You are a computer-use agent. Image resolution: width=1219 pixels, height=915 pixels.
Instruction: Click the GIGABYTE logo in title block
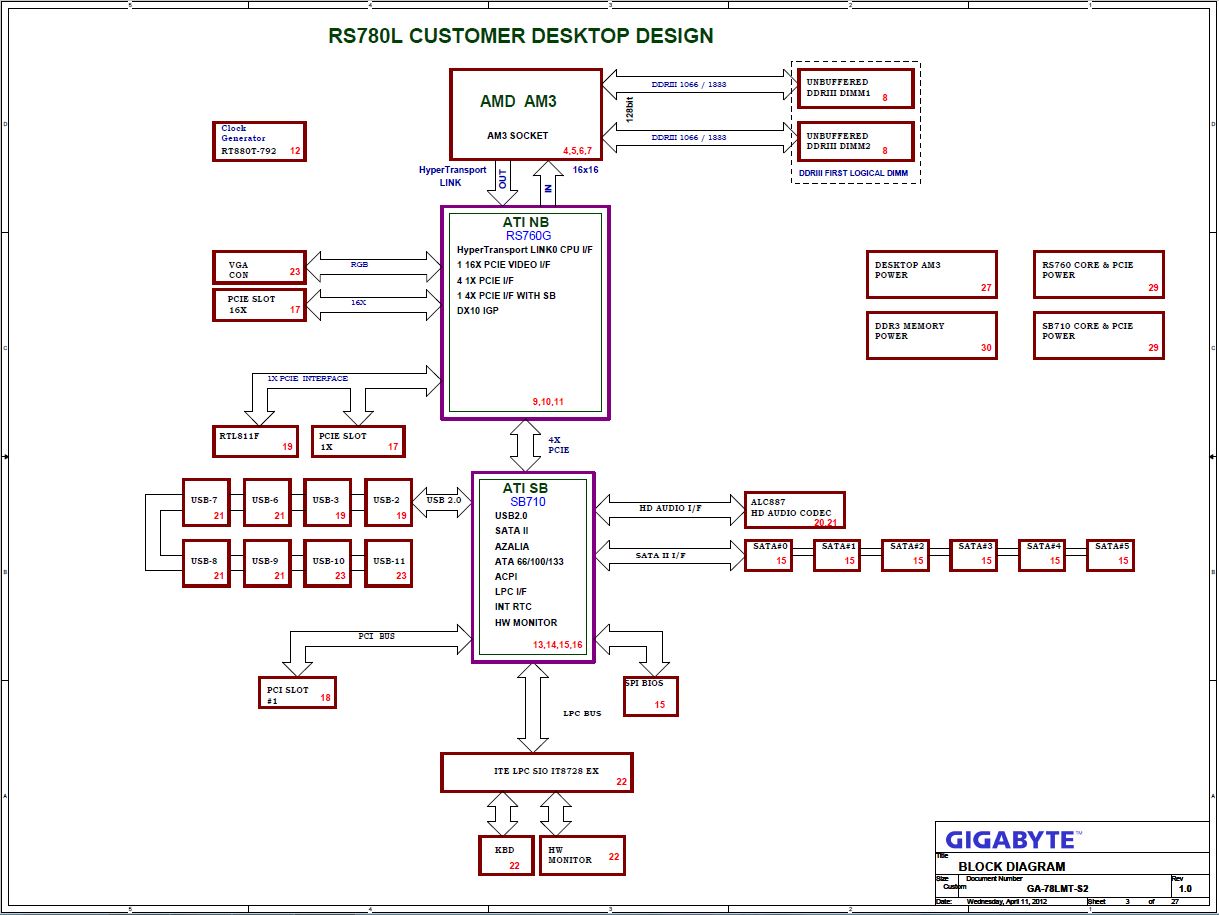point(1009,840)
